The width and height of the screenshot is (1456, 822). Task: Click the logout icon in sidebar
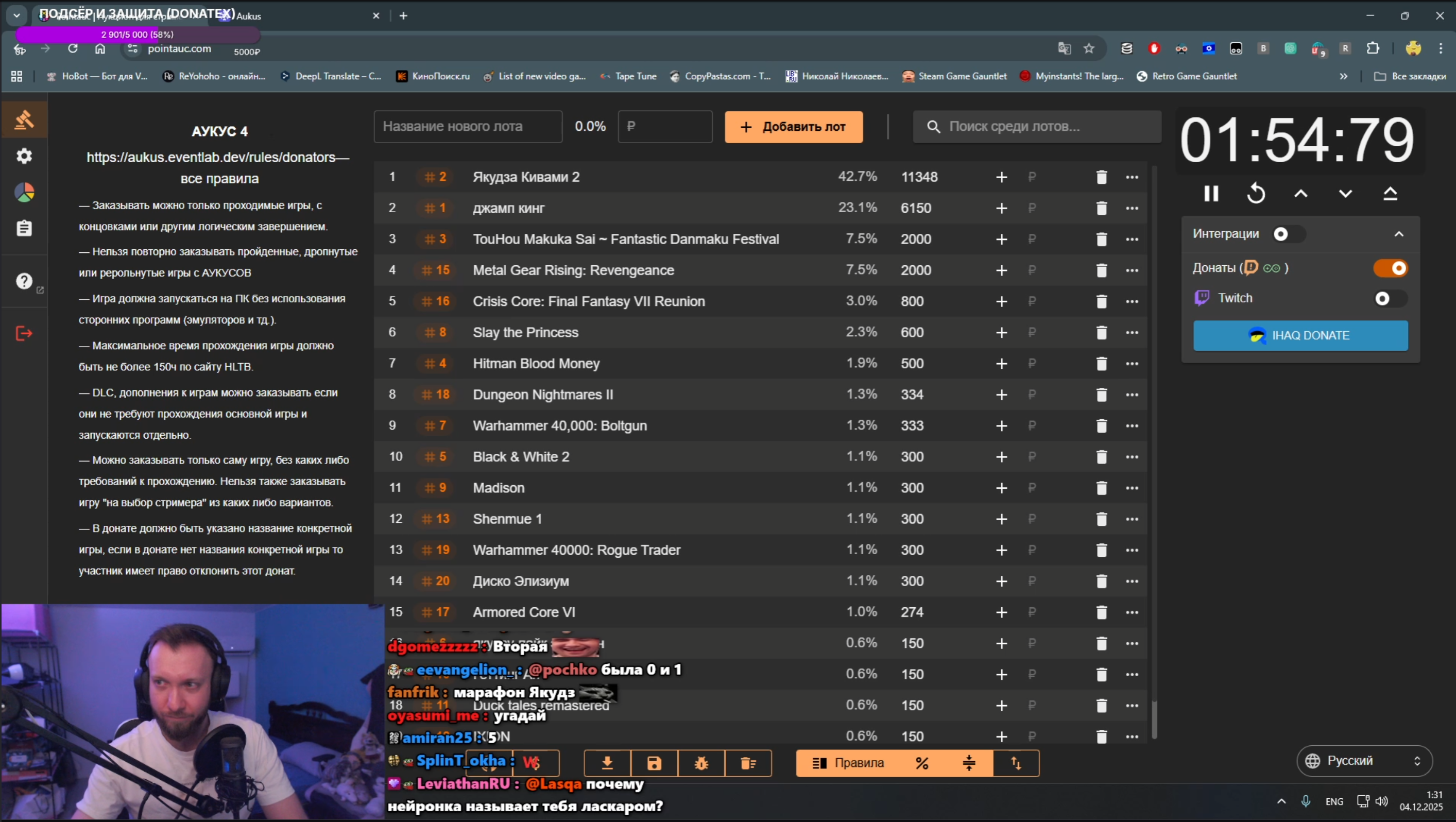coord(24,334)
